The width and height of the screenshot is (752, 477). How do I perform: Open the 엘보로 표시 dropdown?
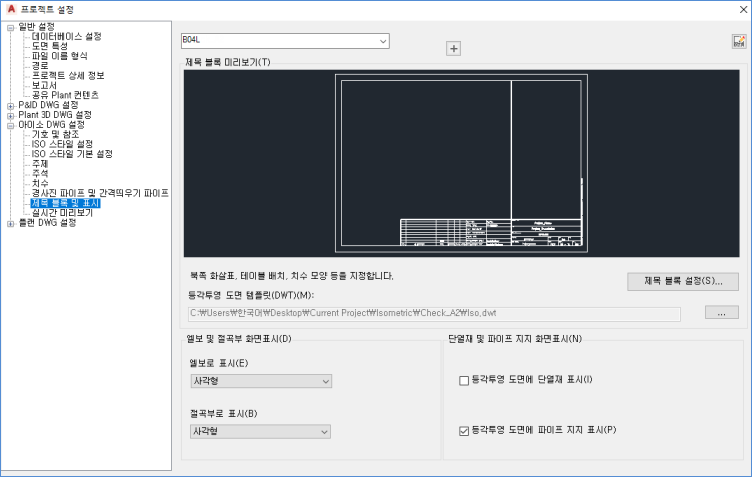click(261, 381)
